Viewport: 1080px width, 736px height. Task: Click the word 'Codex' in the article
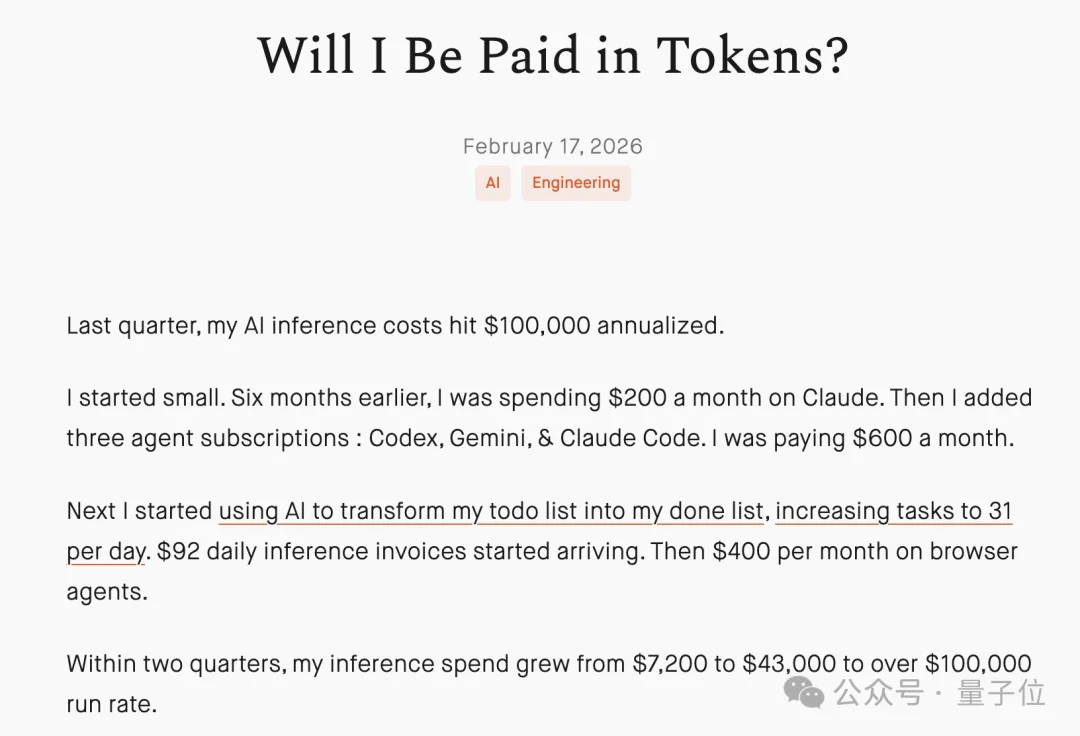point(404,438)
